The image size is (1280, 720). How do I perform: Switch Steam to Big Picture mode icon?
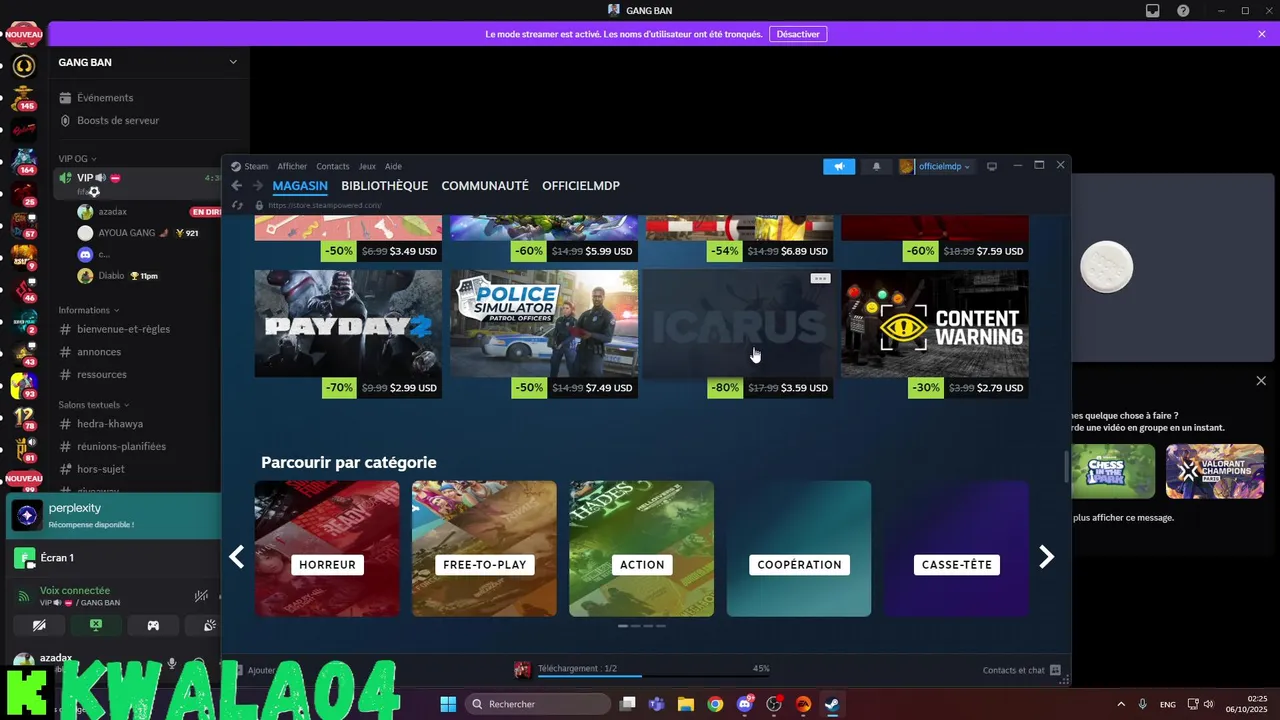click(x=992, y=167)
